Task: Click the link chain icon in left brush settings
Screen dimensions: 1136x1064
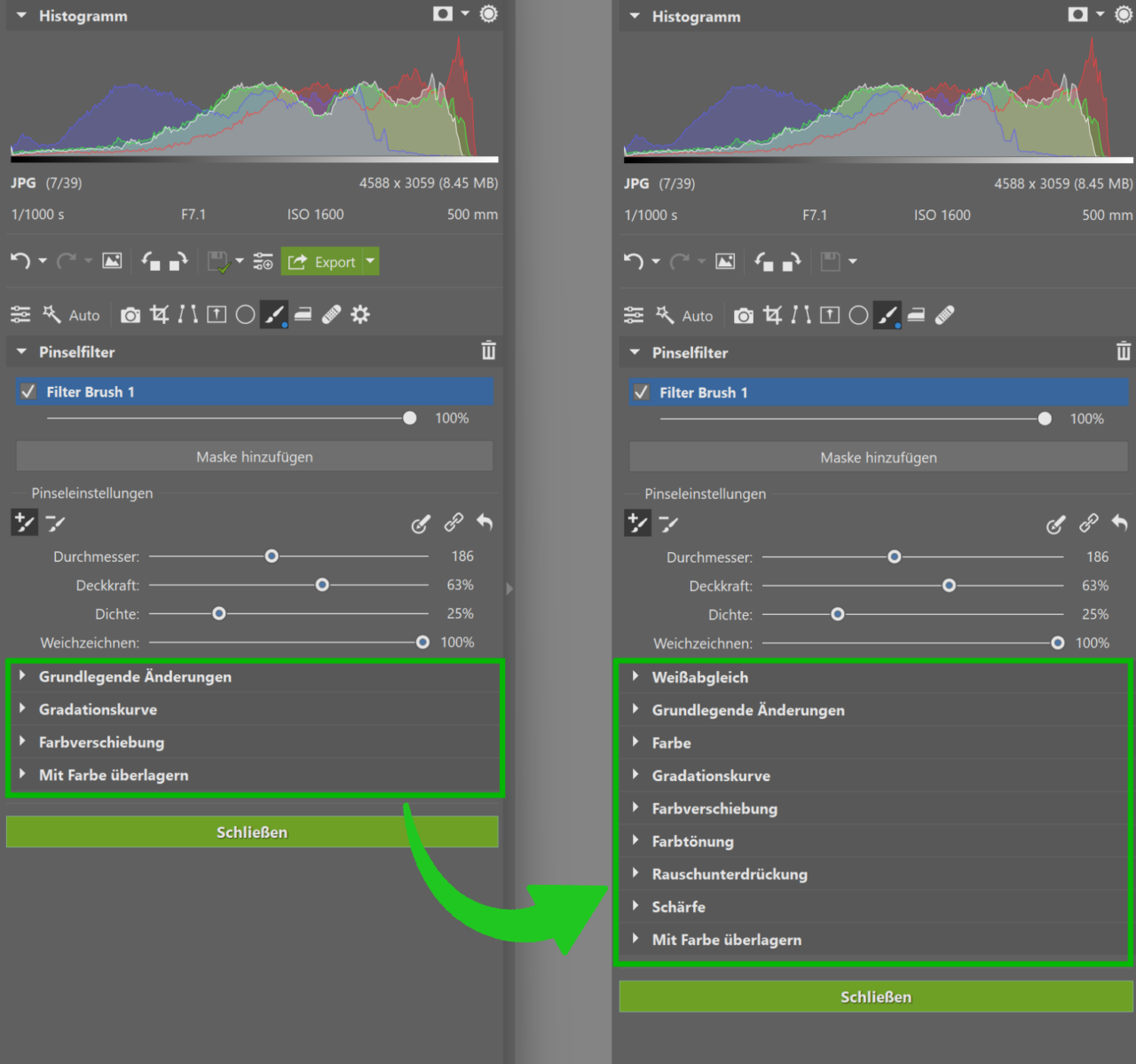Action: 454,523
